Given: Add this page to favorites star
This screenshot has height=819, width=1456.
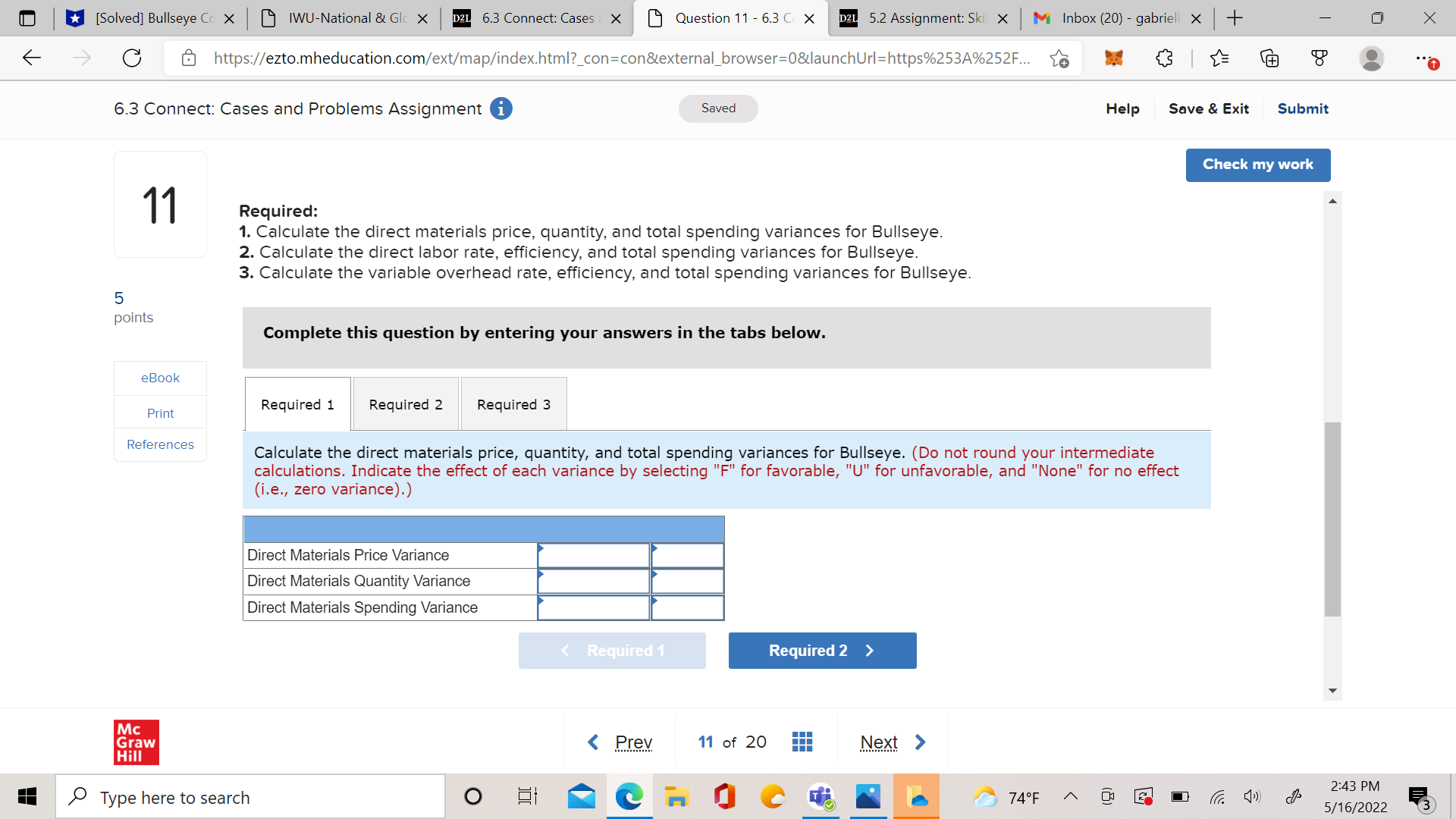Looking at the screenshot, I should coord(1059,58).
